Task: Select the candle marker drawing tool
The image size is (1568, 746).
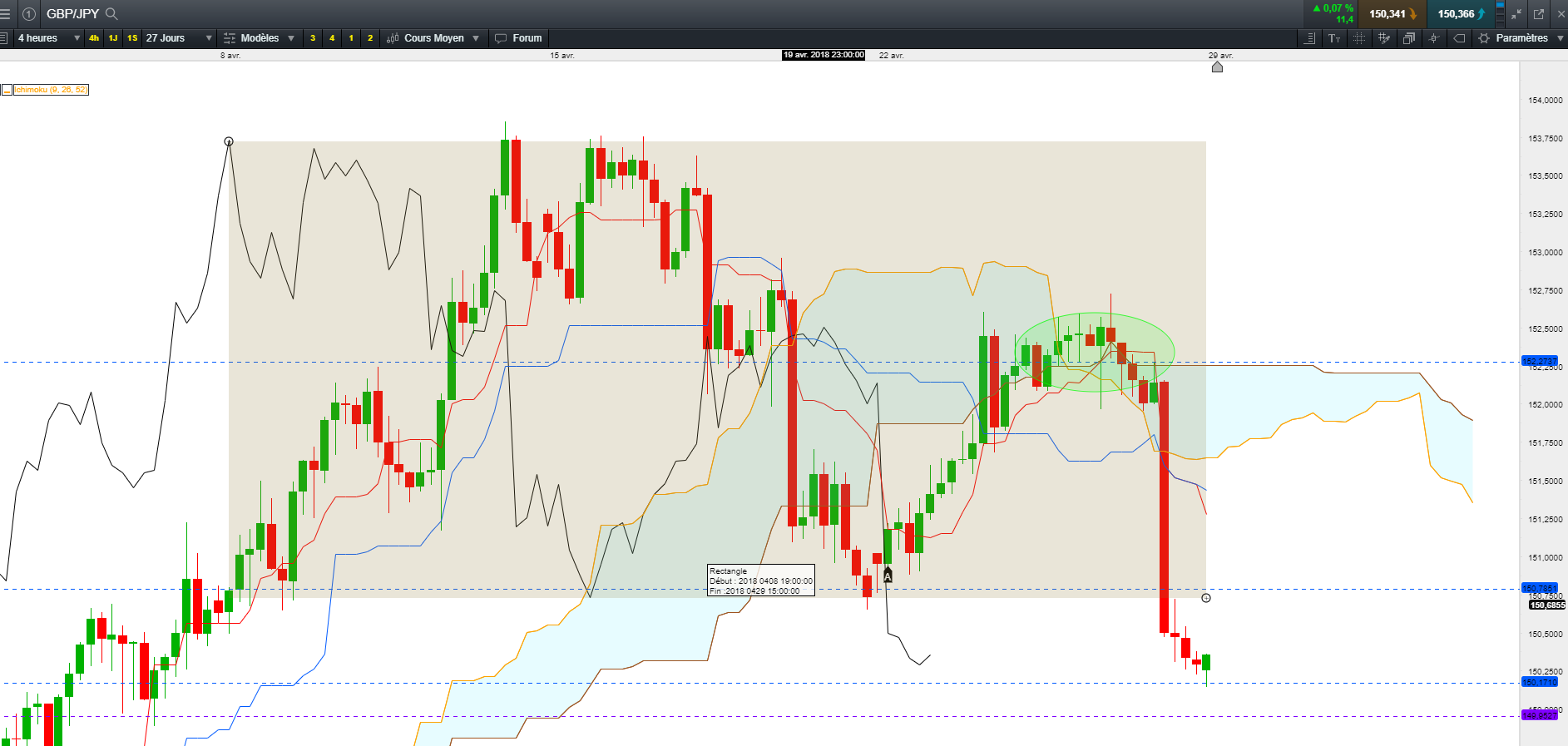Action: pos(1434,38)
